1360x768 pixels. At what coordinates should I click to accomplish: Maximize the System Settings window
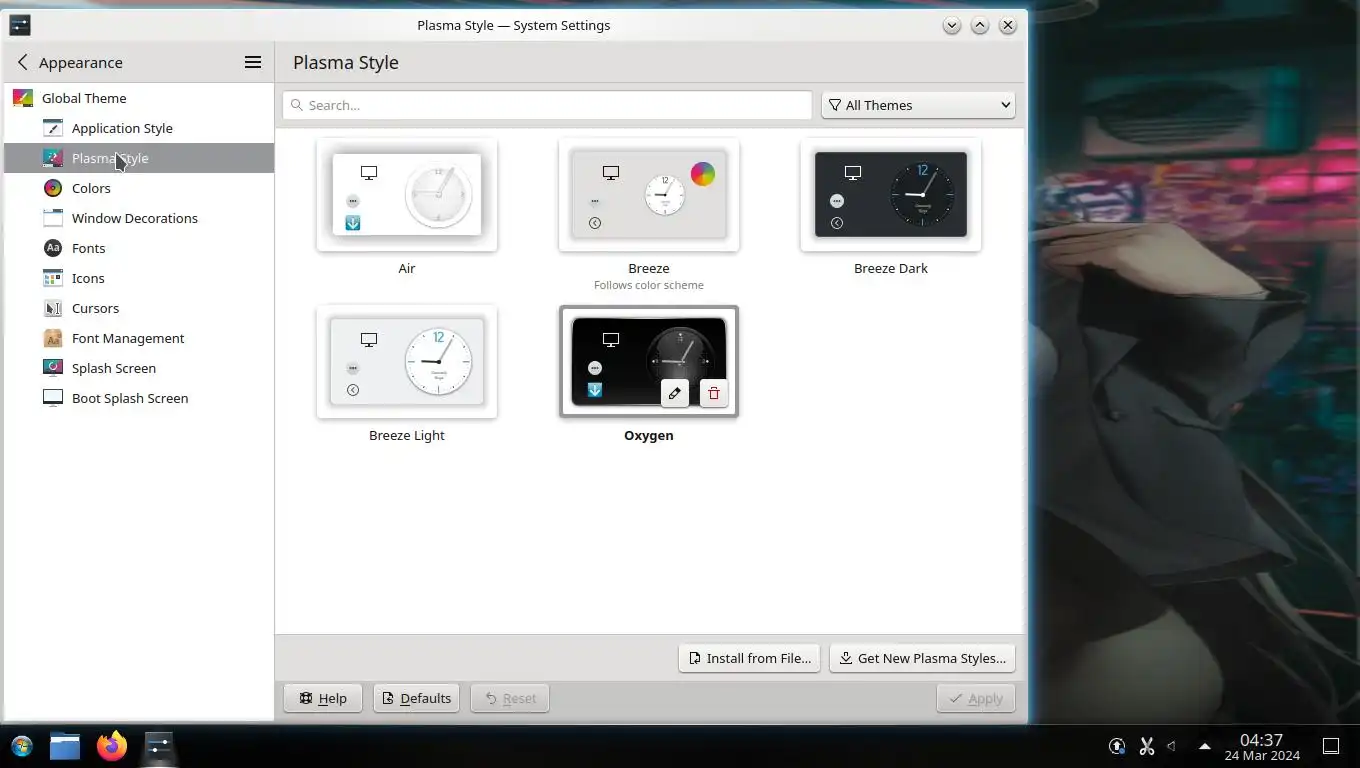click(980, 25)
